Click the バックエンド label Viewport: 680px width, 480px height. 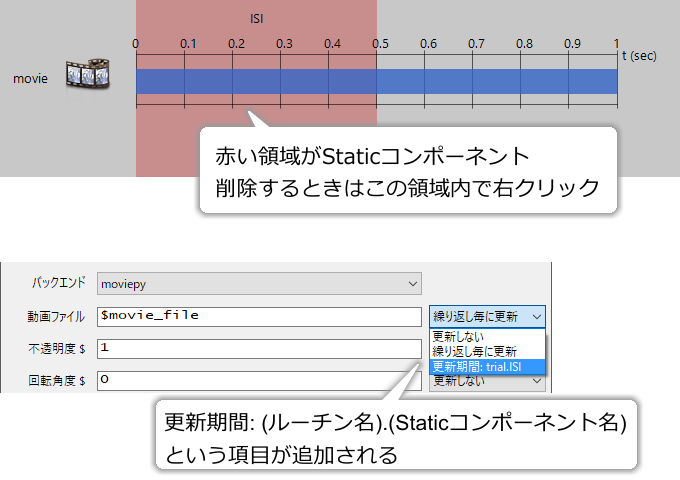coord(59,283)
